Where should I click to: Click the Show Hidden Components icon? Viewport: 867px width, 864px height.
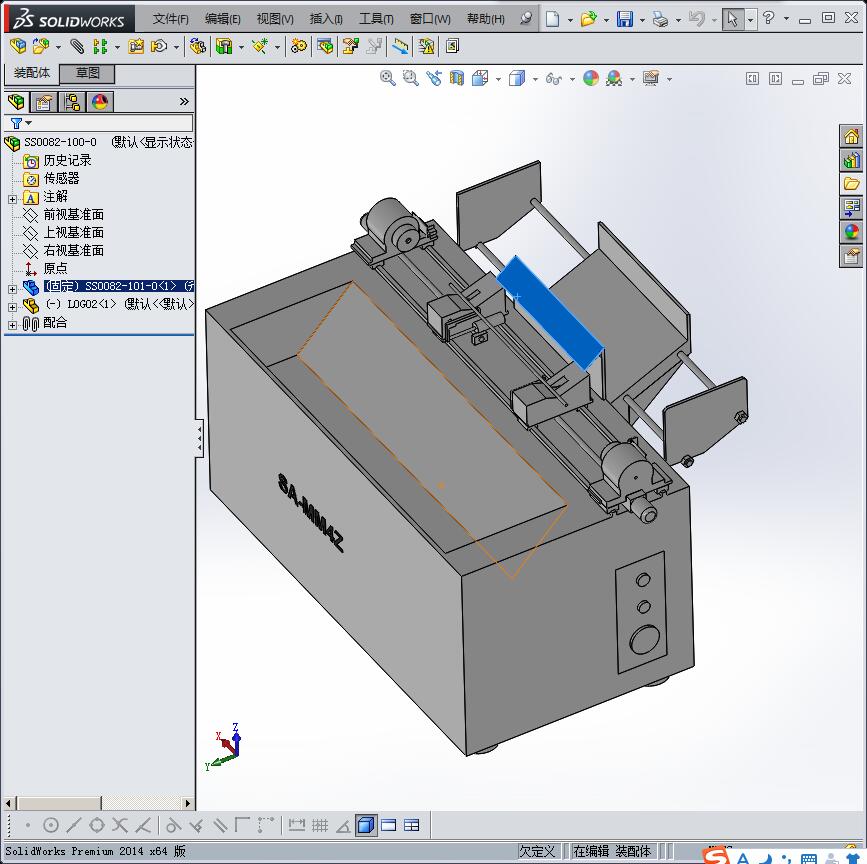tap(197, 46)
